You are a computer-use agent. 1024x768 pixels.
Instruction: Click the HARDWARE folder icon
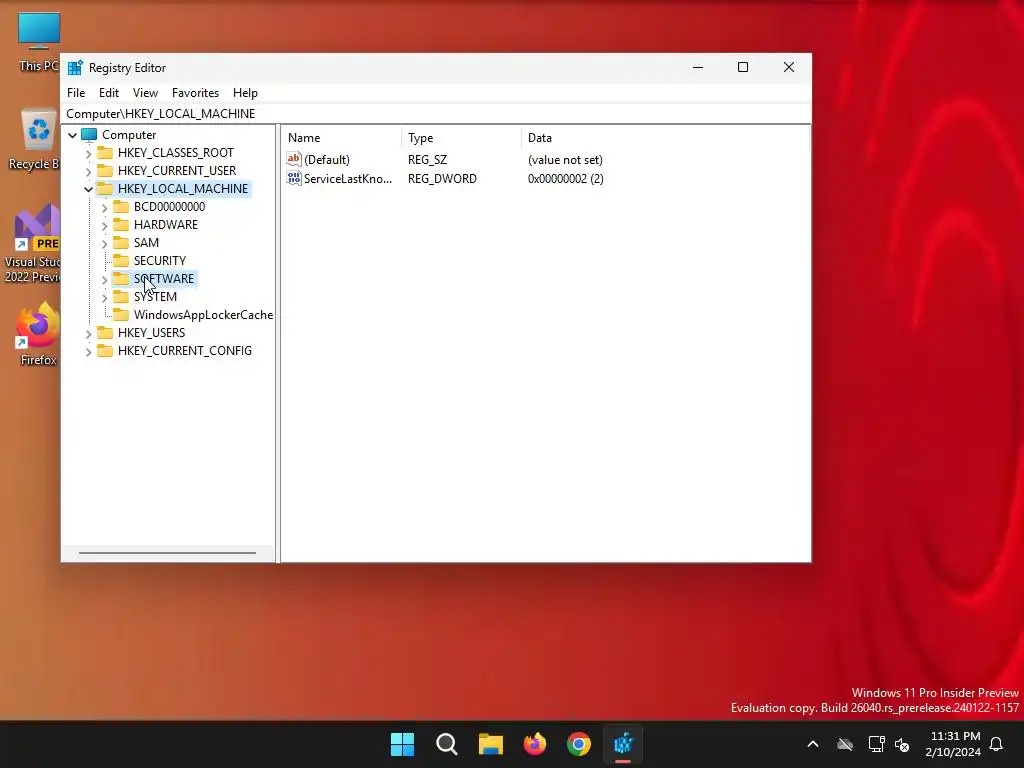[x=121, y=225]
